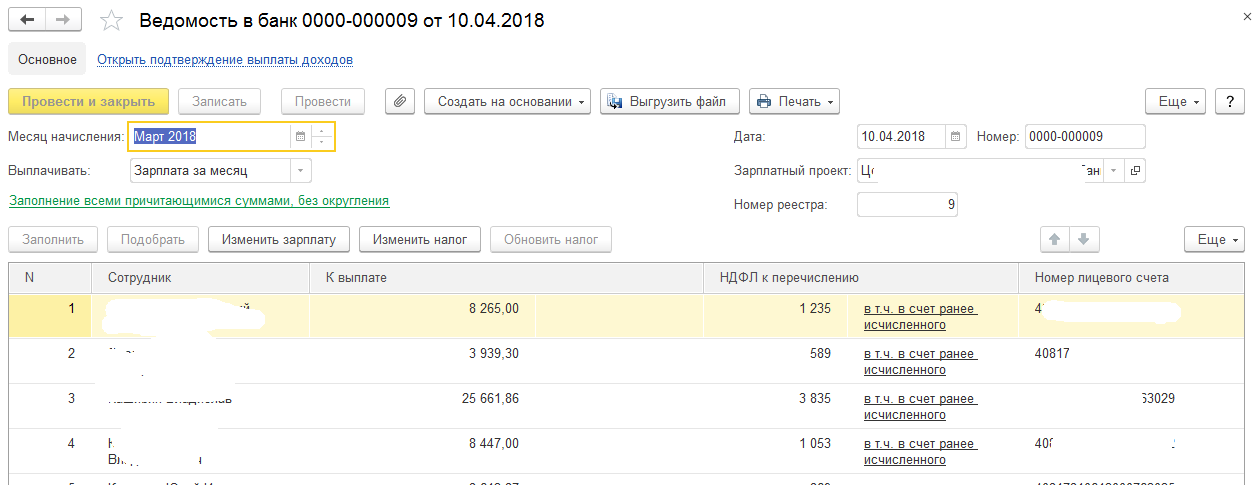
Task: Move row down with arrow button
Action: tap(1084, 240)
